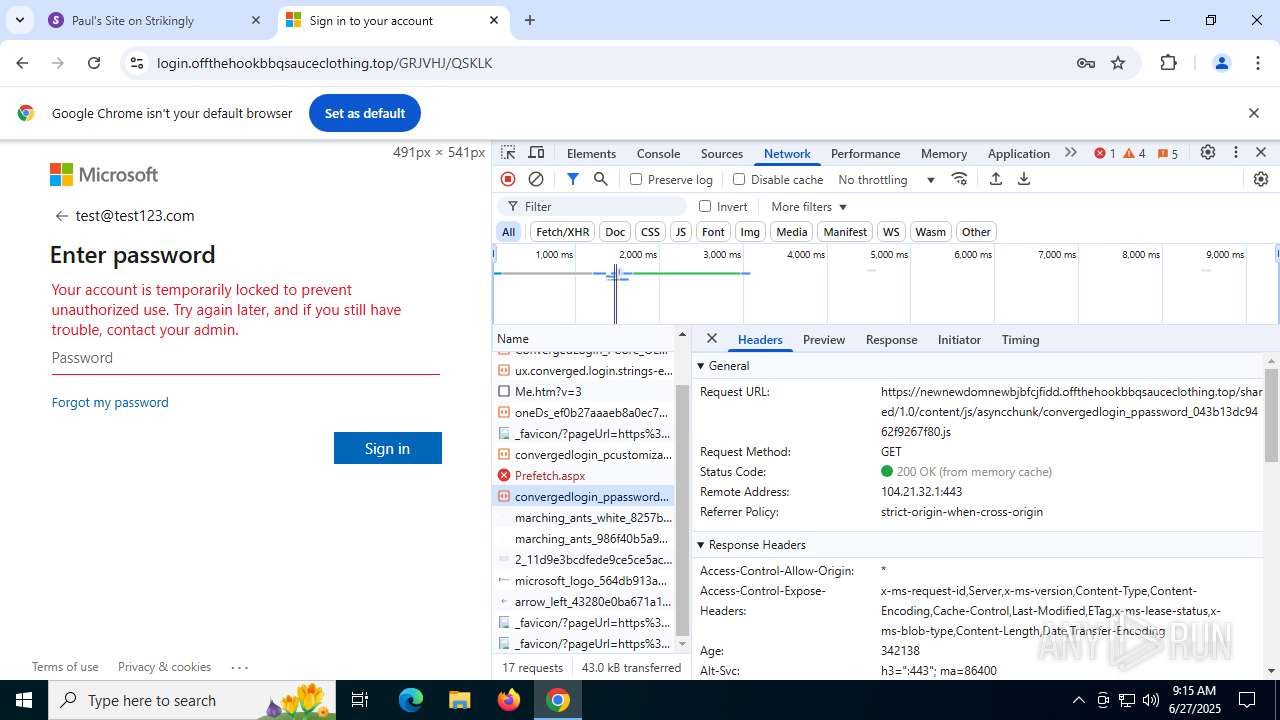Open DevTools settings gear in top bar
The width and height of the screenshot is (1280, 720).
1208,153
